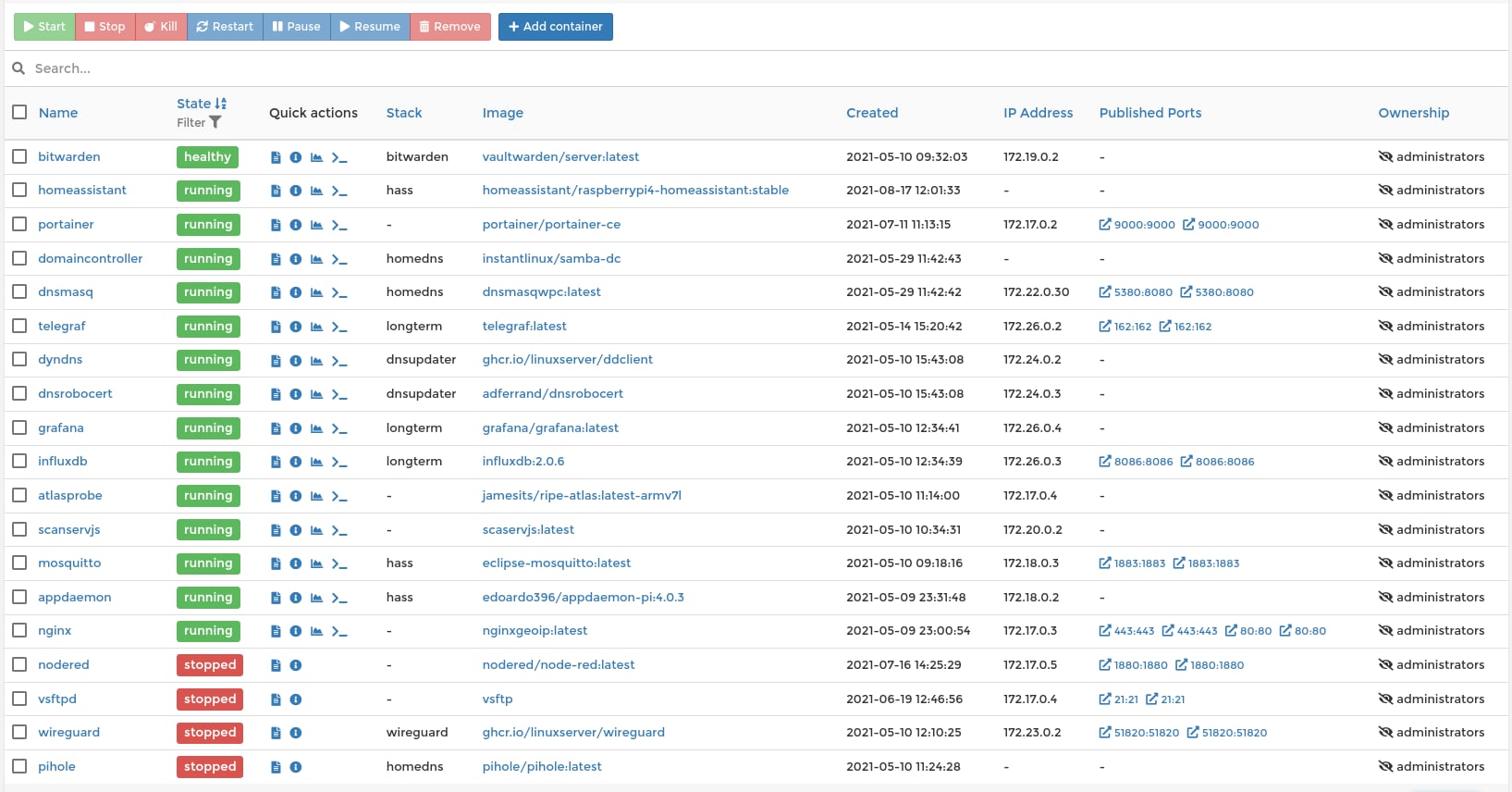Check the bitwarden row checkbox

tap(19, 156)
